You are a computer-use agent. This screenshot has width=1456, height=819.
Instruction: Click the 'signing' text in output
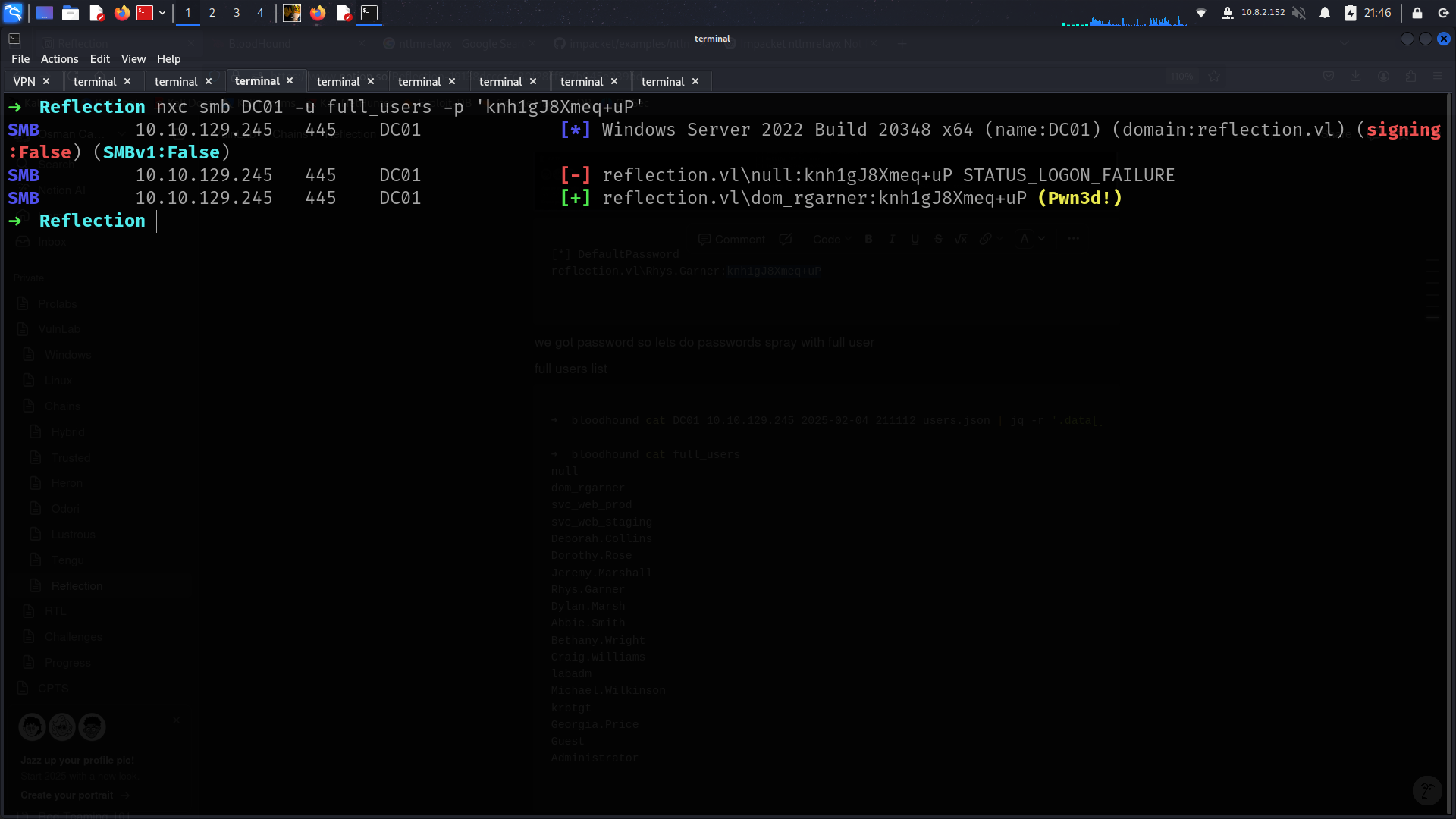[x=1403, y=130]
